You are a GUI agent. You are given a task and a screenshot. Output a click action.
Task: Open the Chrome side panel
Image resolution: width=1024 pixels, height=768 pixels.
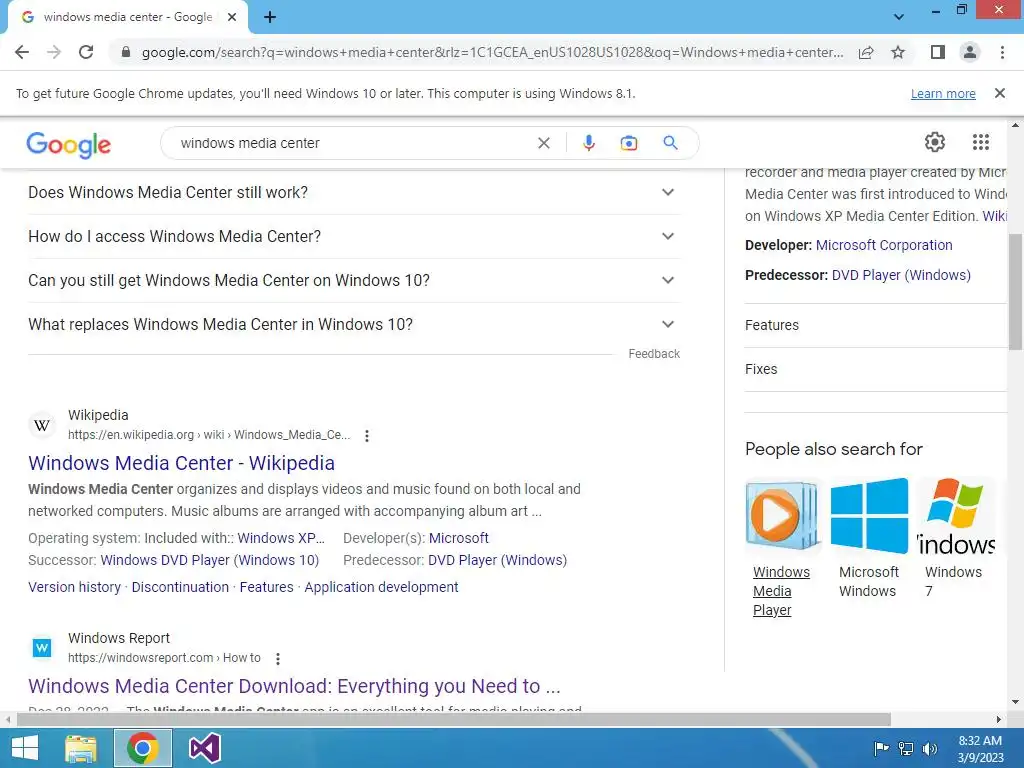(938, 52)
